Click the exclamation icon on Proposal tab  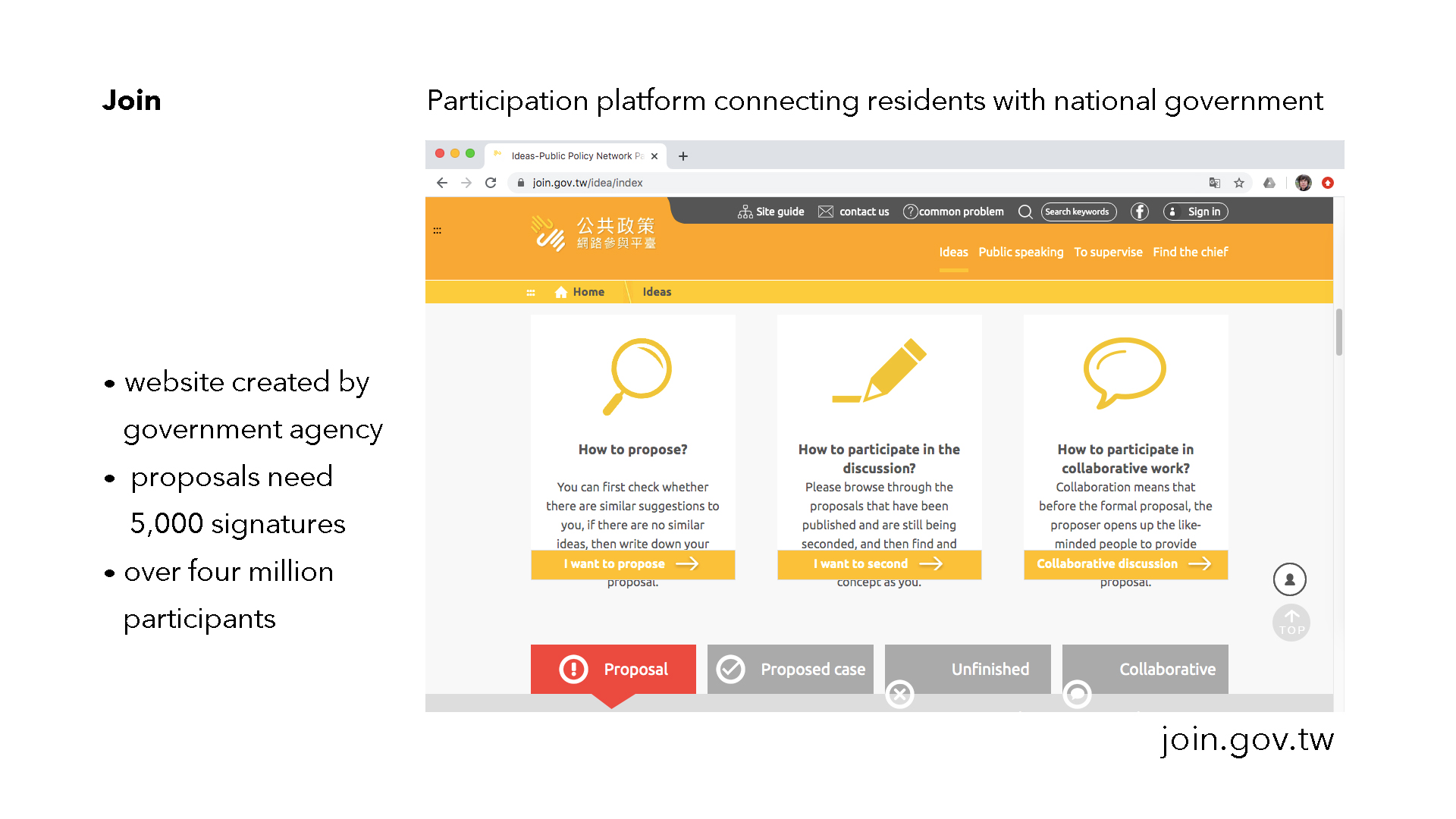click(x=574, y=670)
